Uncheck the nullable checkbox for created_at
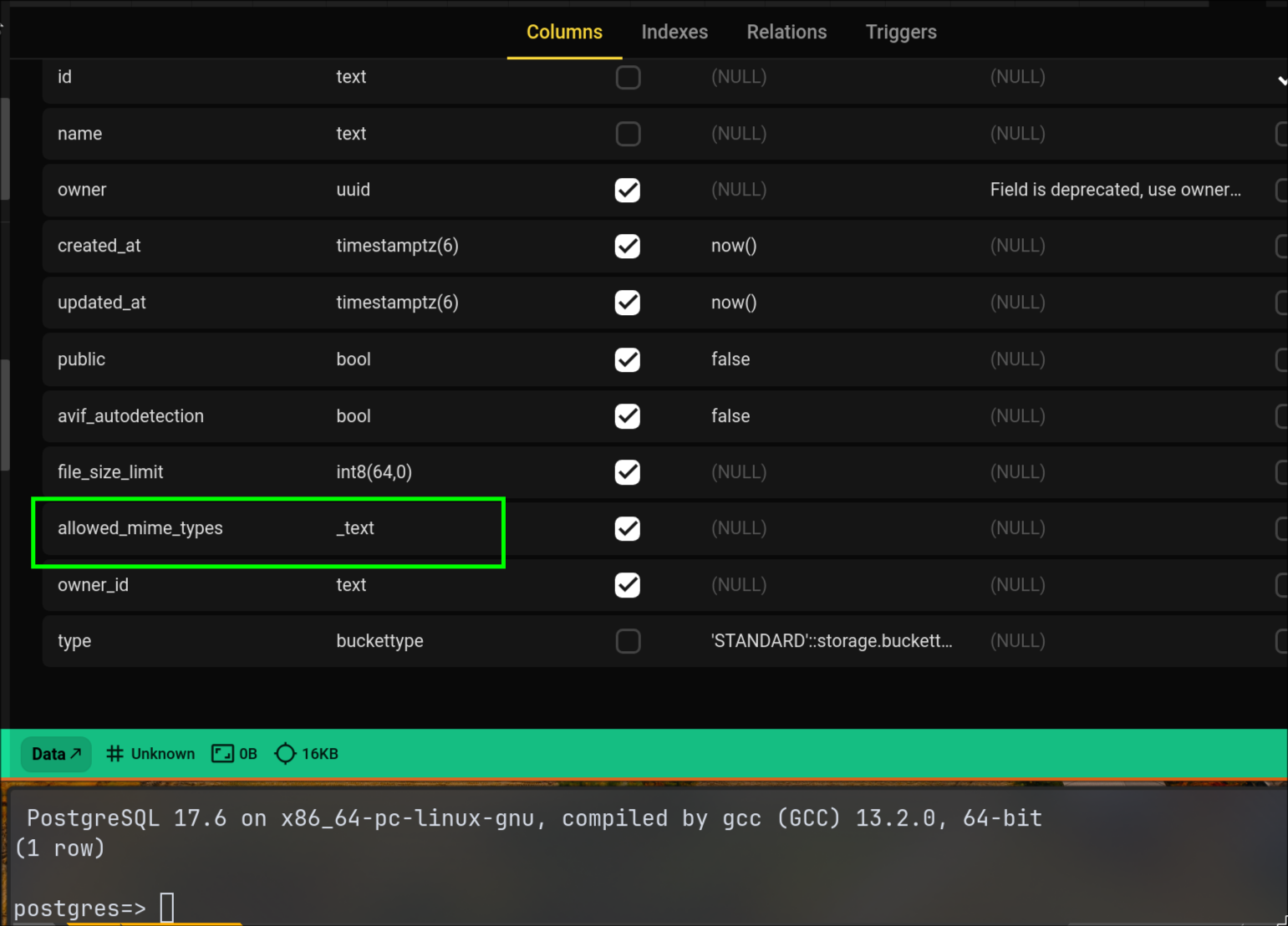This screenshot has width=1288, height=926. point(628,246)
